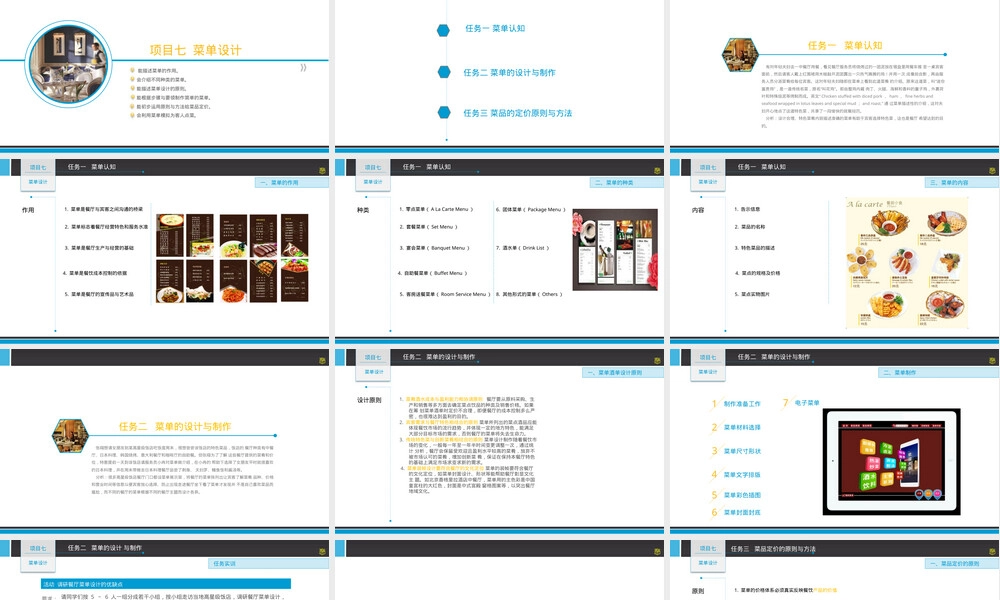Open the 二、菜单的种类 section label
Image resolution: width=1000 pixels, height=600 pixels.
[x=626, y=183]
